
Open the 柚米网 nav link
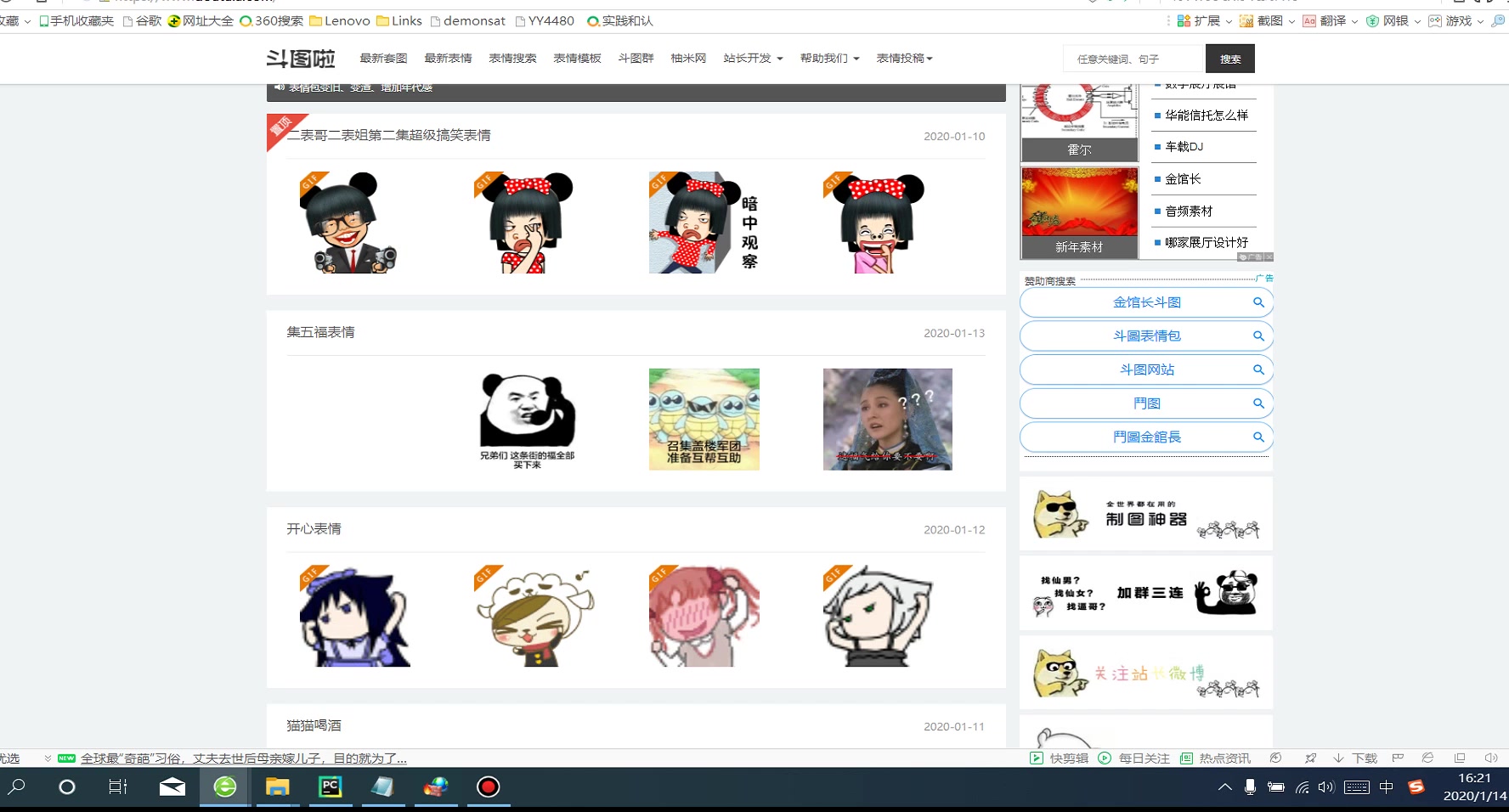pos(688,59)
